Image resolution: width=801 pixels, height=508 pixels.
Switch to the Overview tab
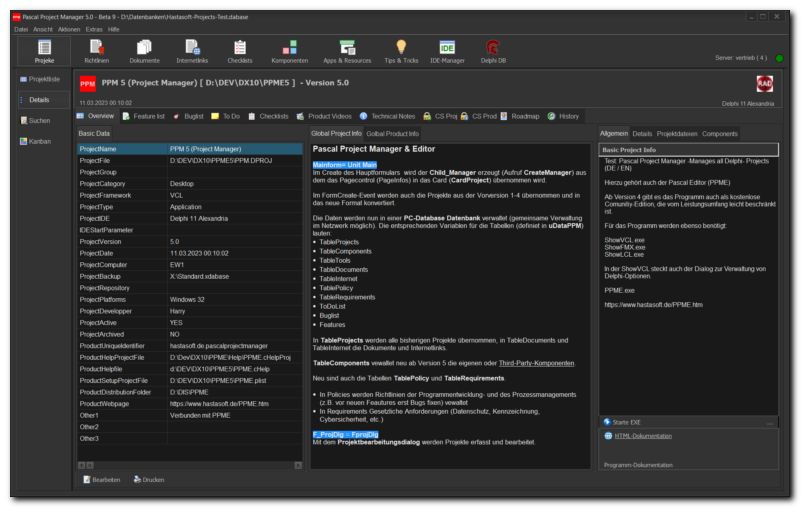click(96, 116)
